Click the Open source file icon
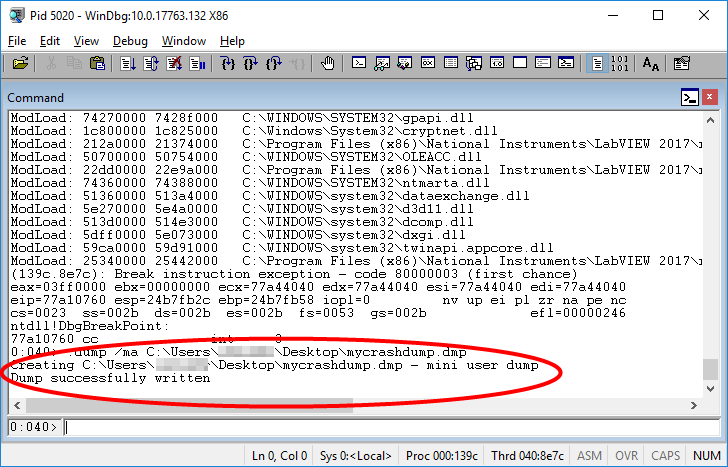 pos(20,64)
